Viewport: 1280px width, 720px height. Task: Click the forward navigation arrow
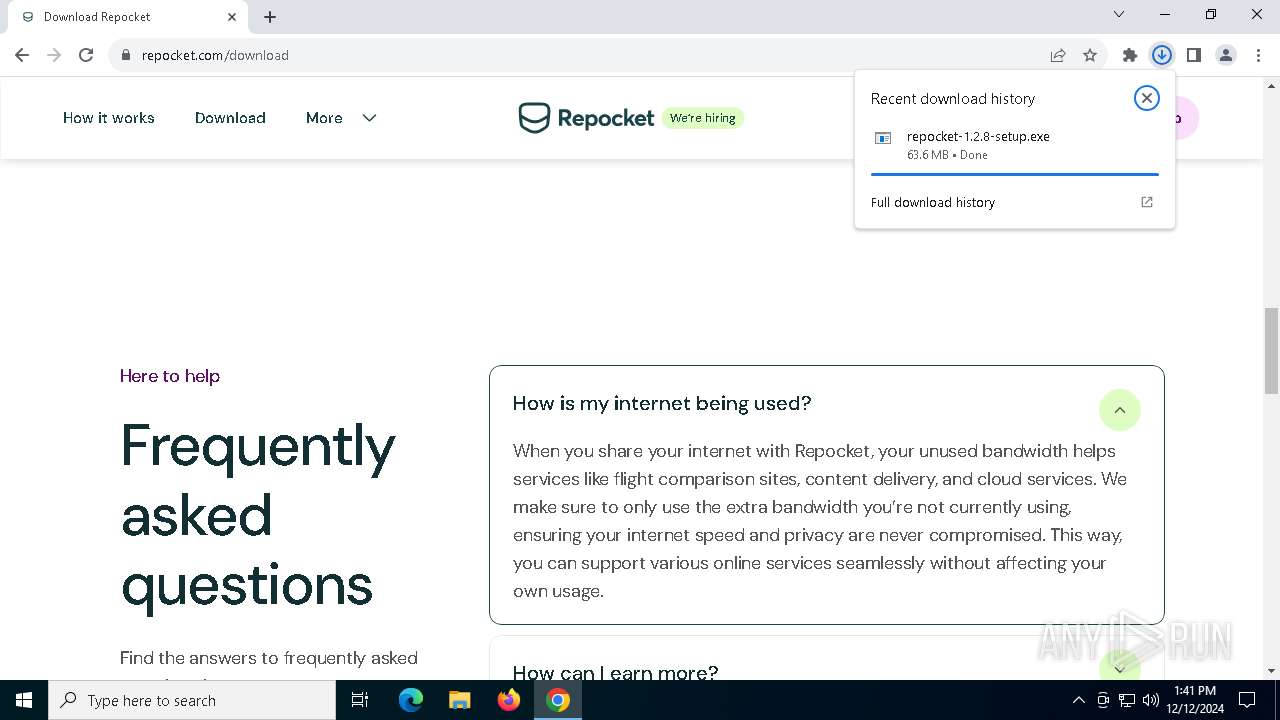[x=54, y=55]
